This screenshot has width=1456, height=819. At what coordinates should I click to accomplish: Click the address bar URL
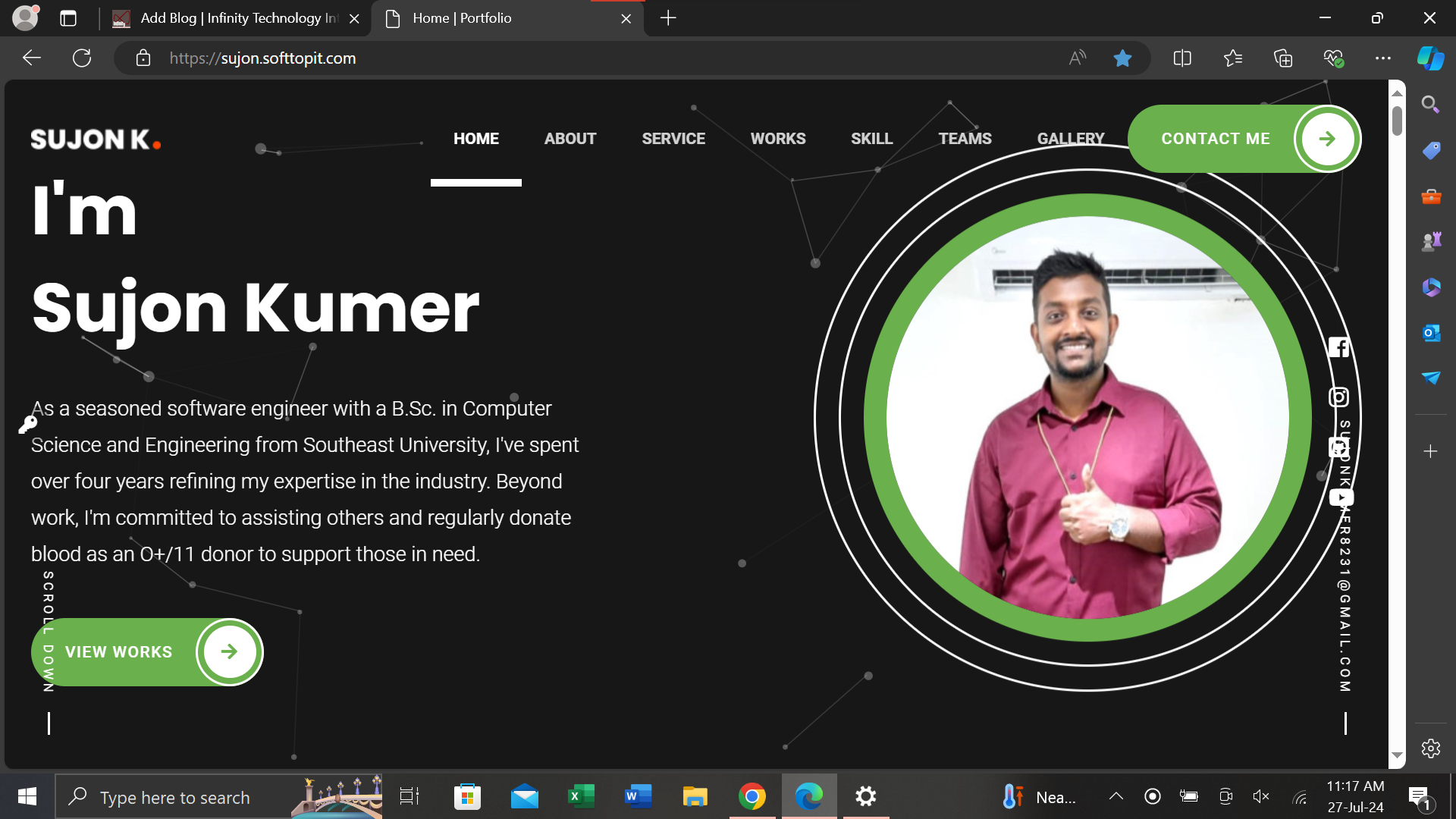click(x=262, y=58)
